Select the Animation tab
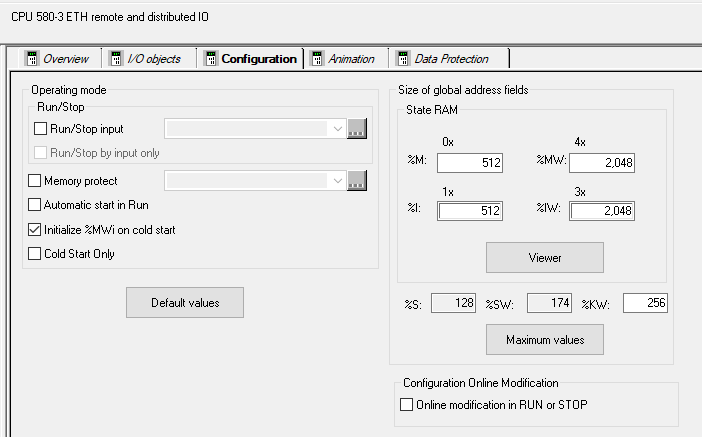The height and width of the screenshot is (437, 702). (x=343, y=59)
